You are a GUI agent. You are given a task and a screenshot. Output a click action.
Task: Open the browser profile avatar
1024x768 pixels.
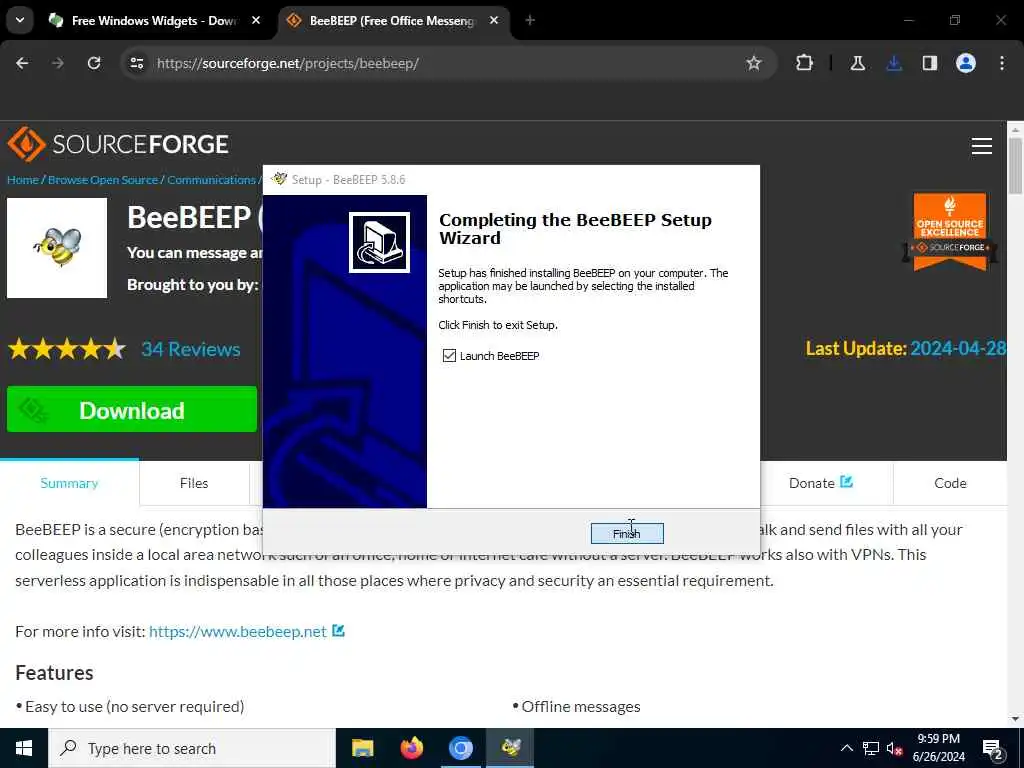pyautogui.click(x=966, y=63)
